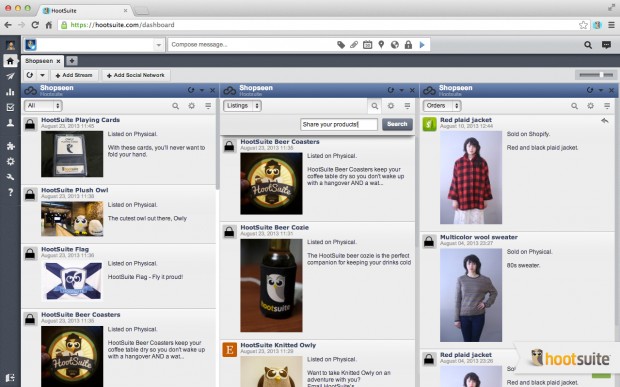Image resolution: width=620 pixels, height=387 pixels.
Task: Click the browser home button
Action: click(x=49, y=25)
